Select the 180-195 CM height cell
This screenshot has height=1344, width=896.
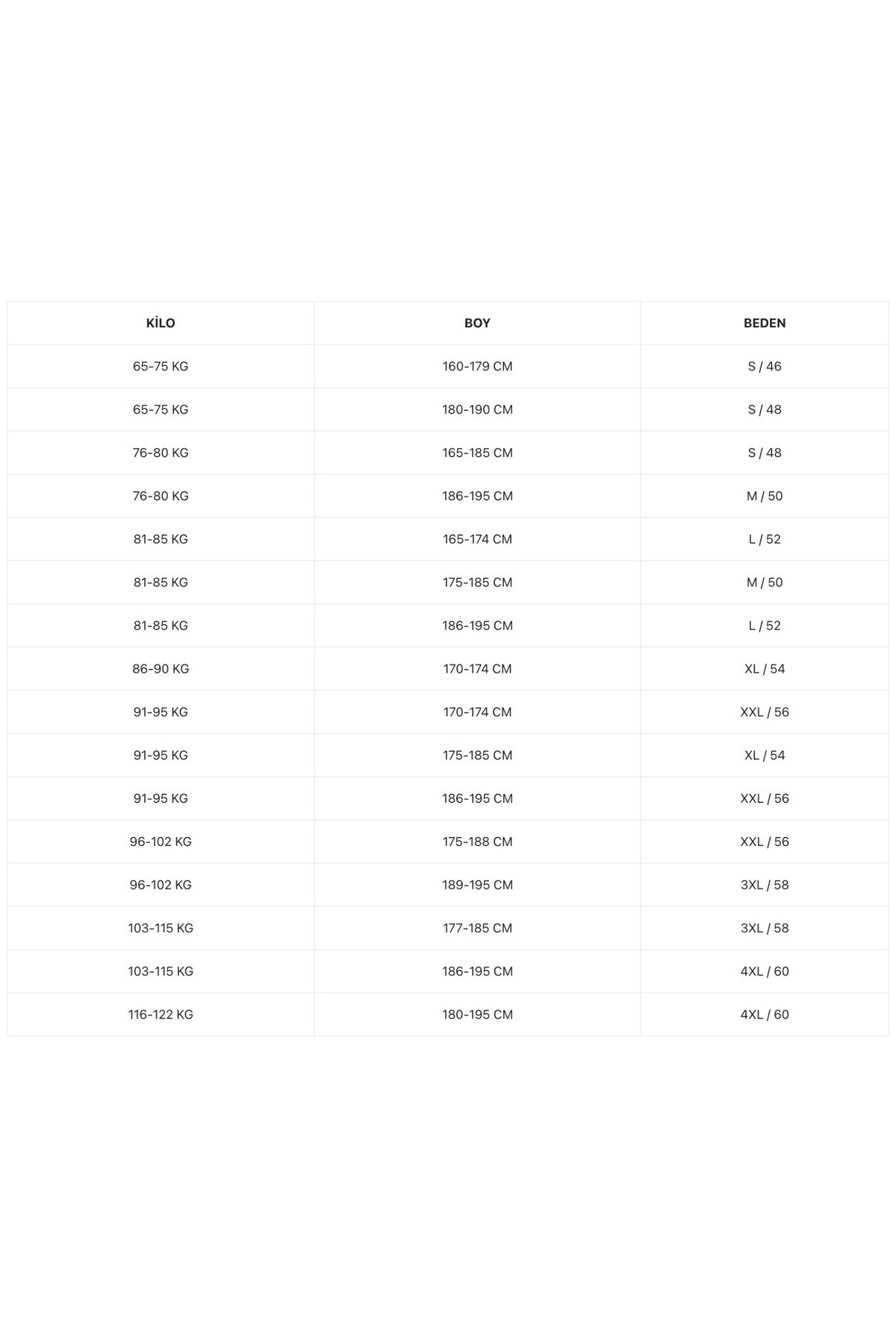point(477,1015)
